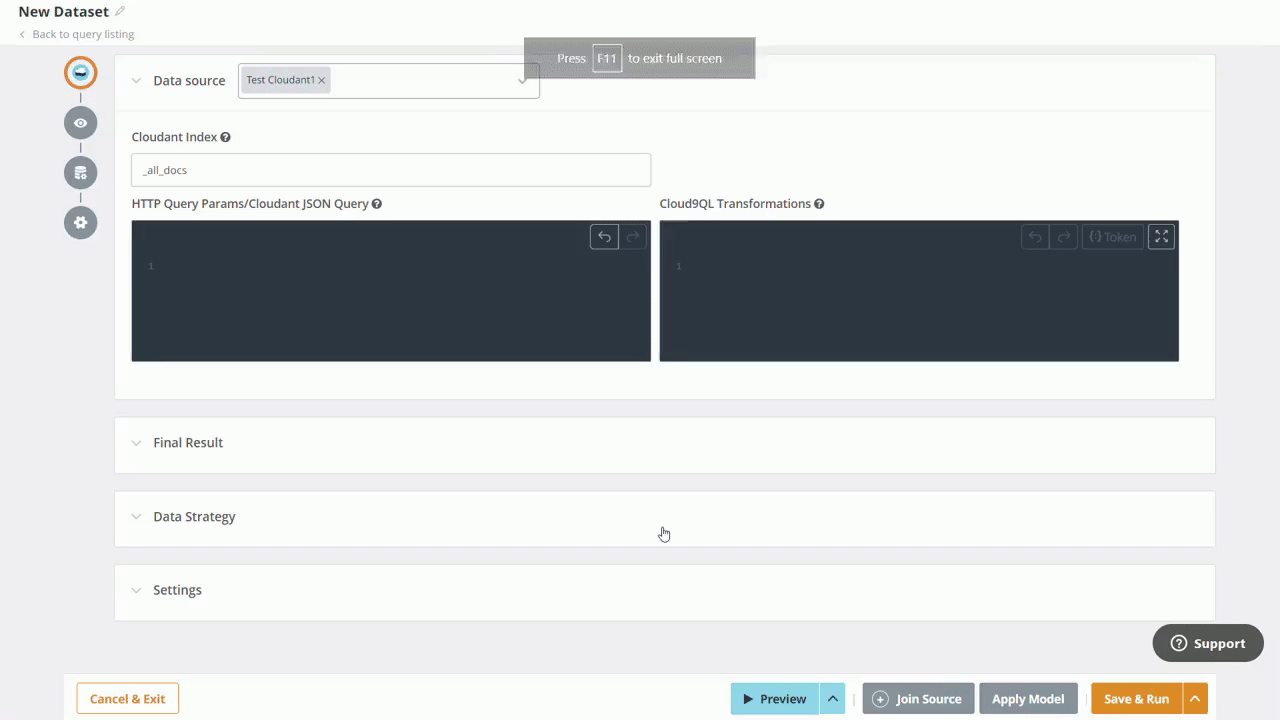Open the Cloudant Index help tooltip

click(x=225, y=136)
